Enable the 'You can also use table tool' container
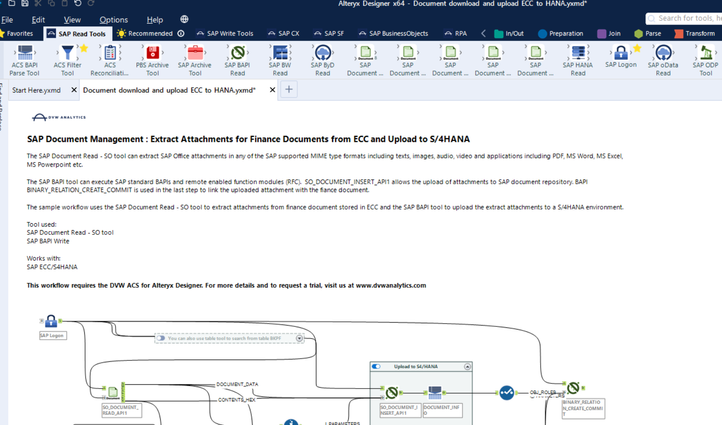 160,338
